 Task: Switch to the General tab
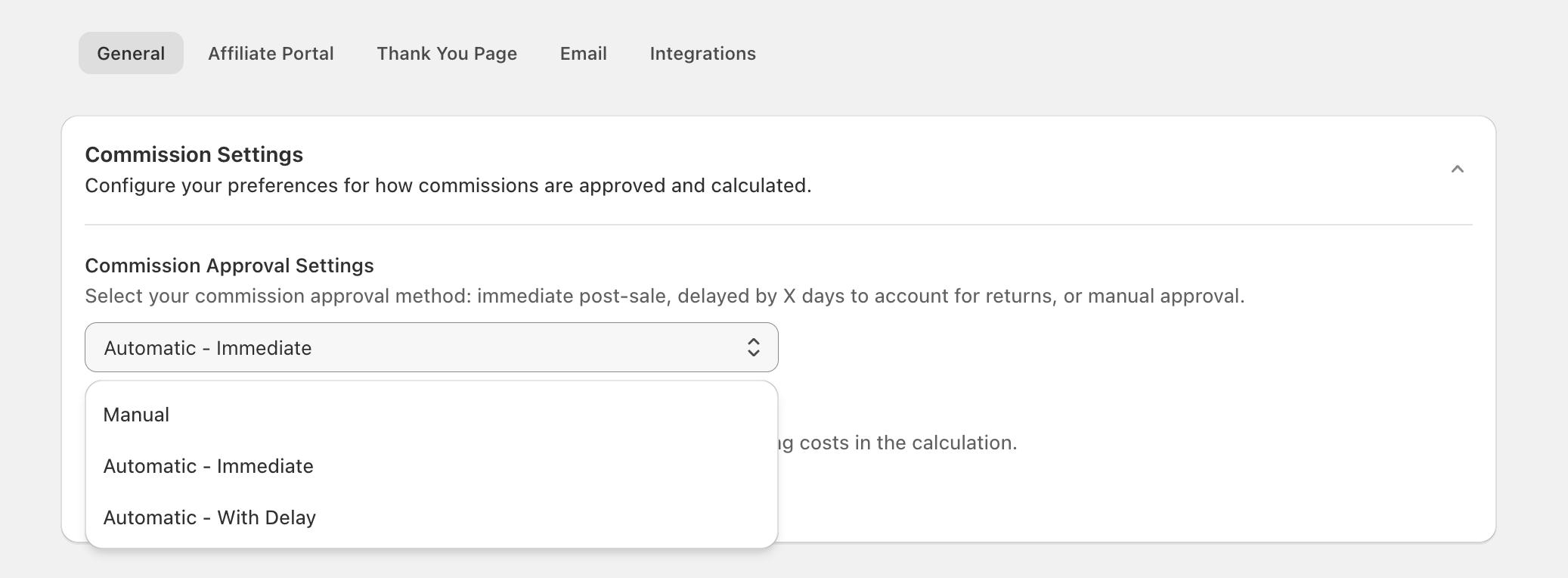point(131,54)
